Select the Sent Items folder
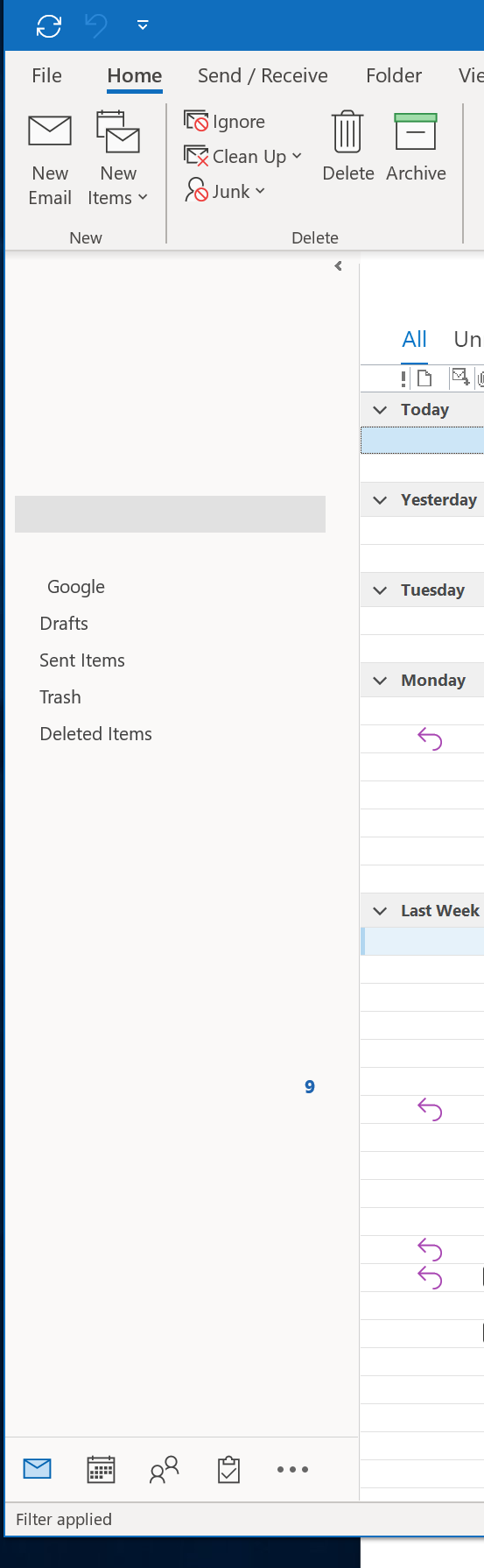Viewport: 484px width, 1568px height. (82, 660)
